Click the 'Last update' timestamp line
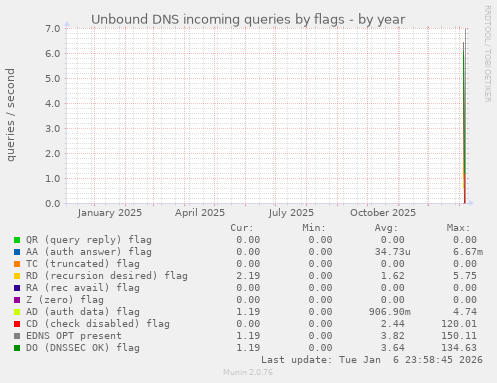 [372, 360]
